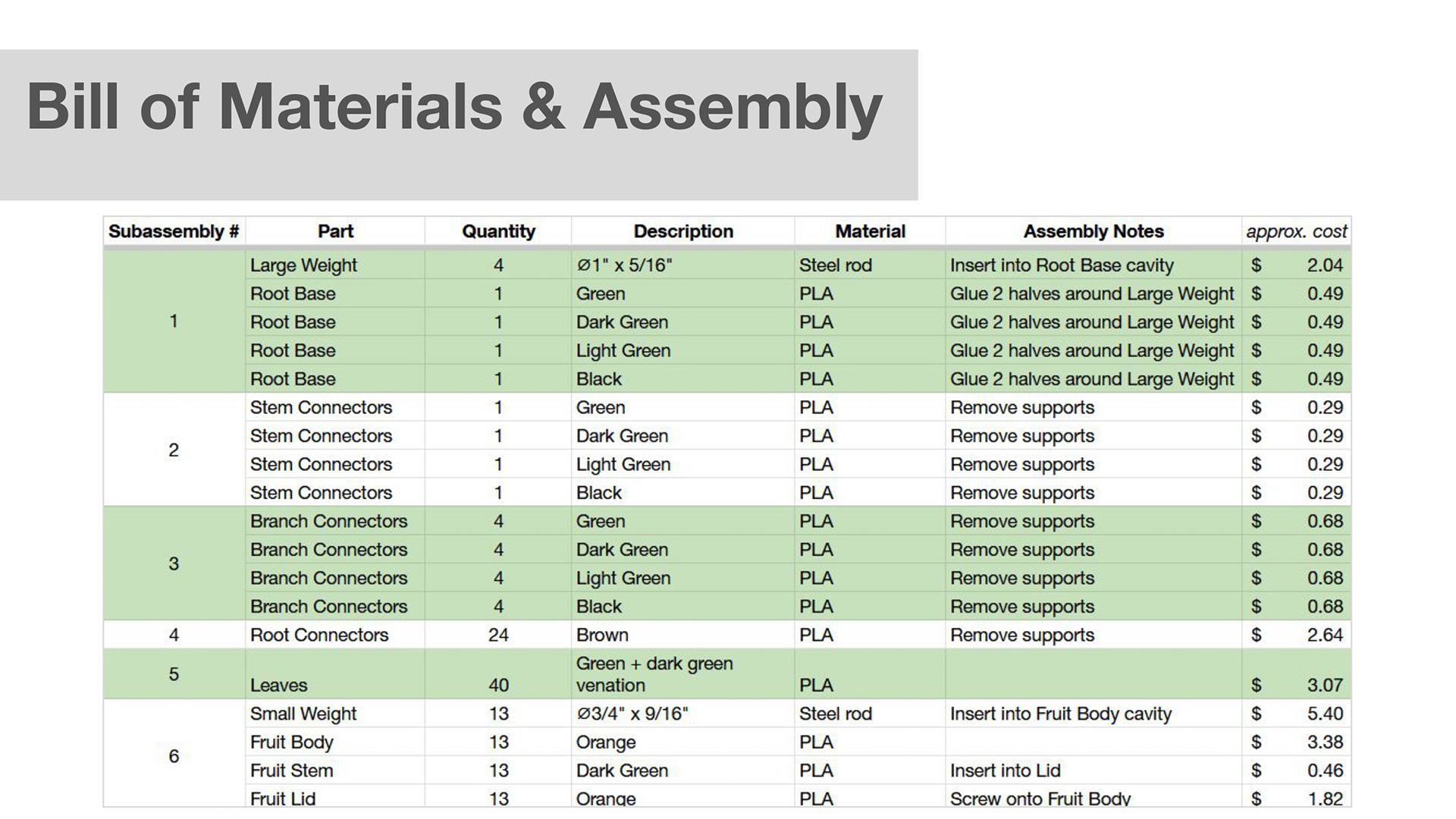
Task: Click the Root Connectors part cell
Action: (335, 635)
